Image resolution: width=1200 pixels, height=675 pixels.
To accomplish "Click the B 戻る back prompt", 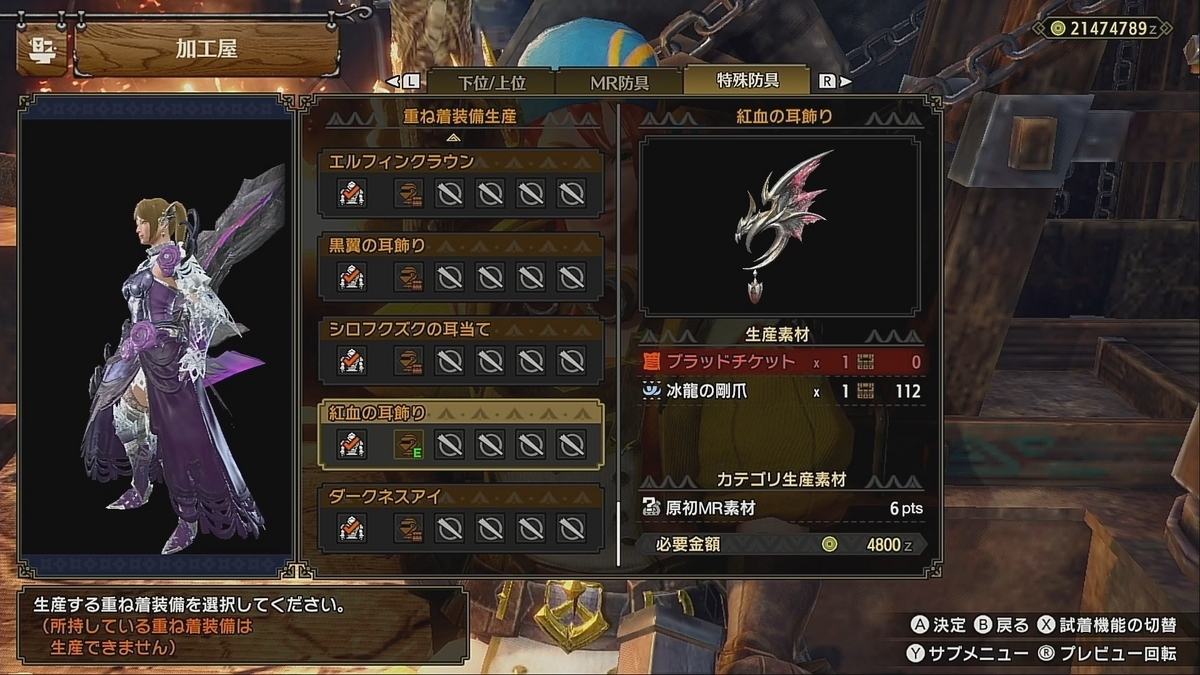I will click(x=1001, y=625).
